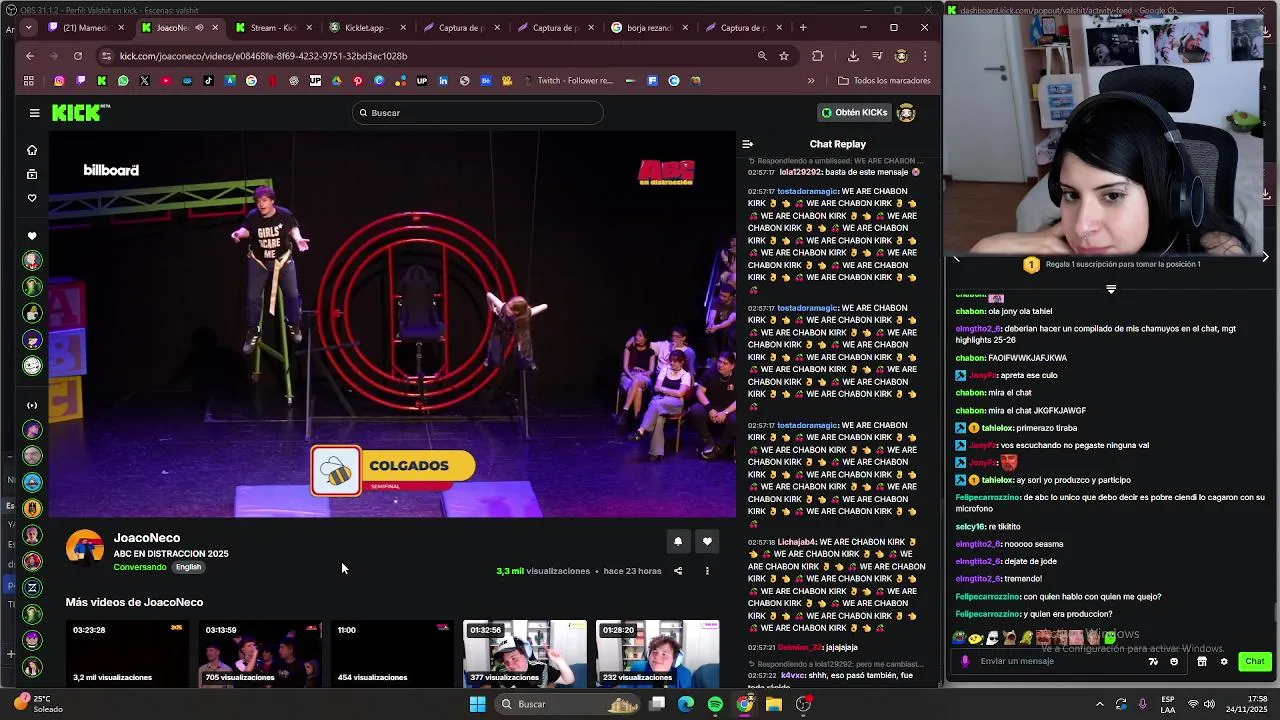Switch to the Stream - Kick tab
Image resolution: width=1280 pixels, height=720 pixels.
click(272, 28)
